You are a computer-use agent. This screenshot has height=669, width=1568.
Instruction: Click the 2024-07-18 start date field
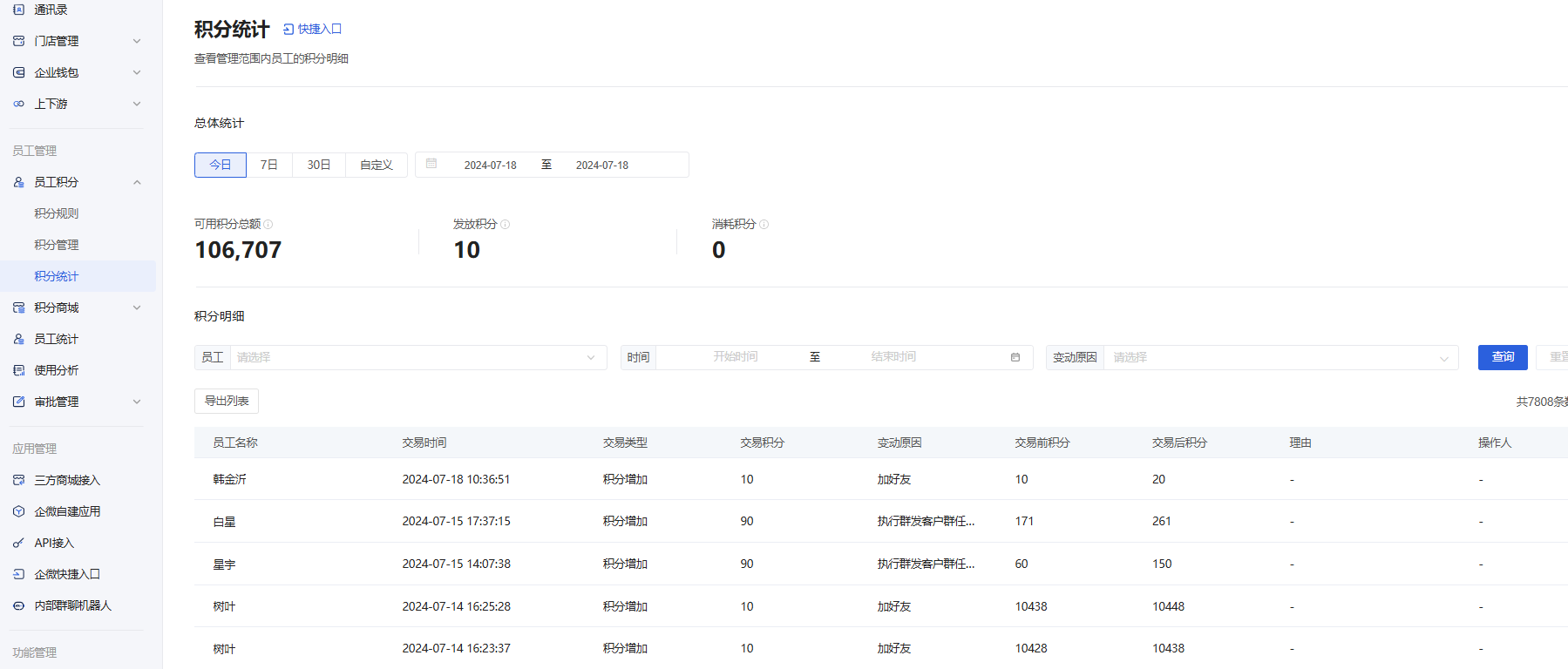(490, 165)
